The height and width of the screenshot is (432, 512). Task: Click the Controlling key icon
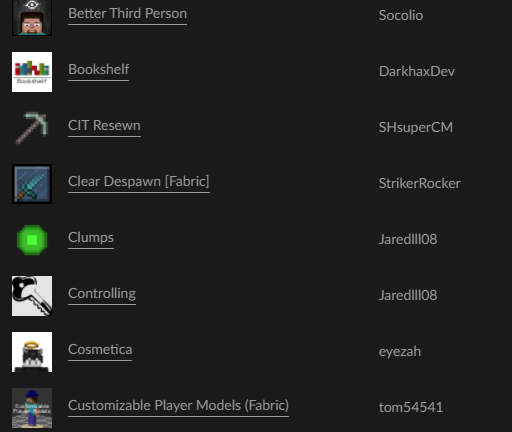[x=32, y=296]
